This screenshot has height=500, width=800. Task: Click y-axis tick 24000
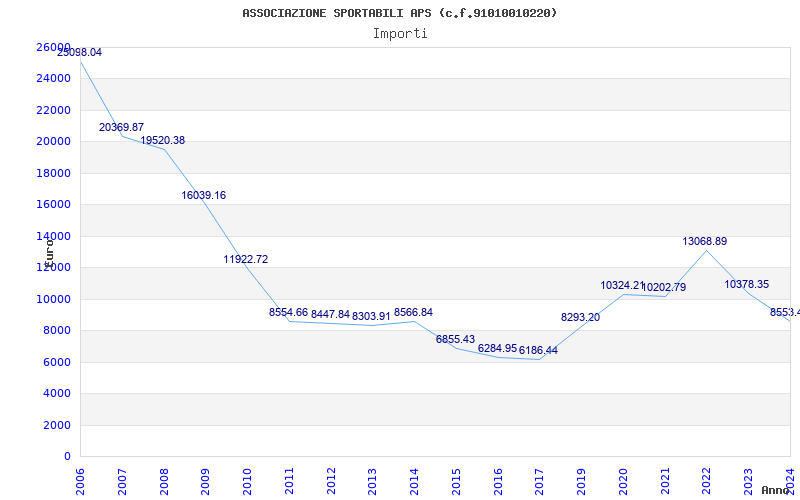tap(54, 79)
